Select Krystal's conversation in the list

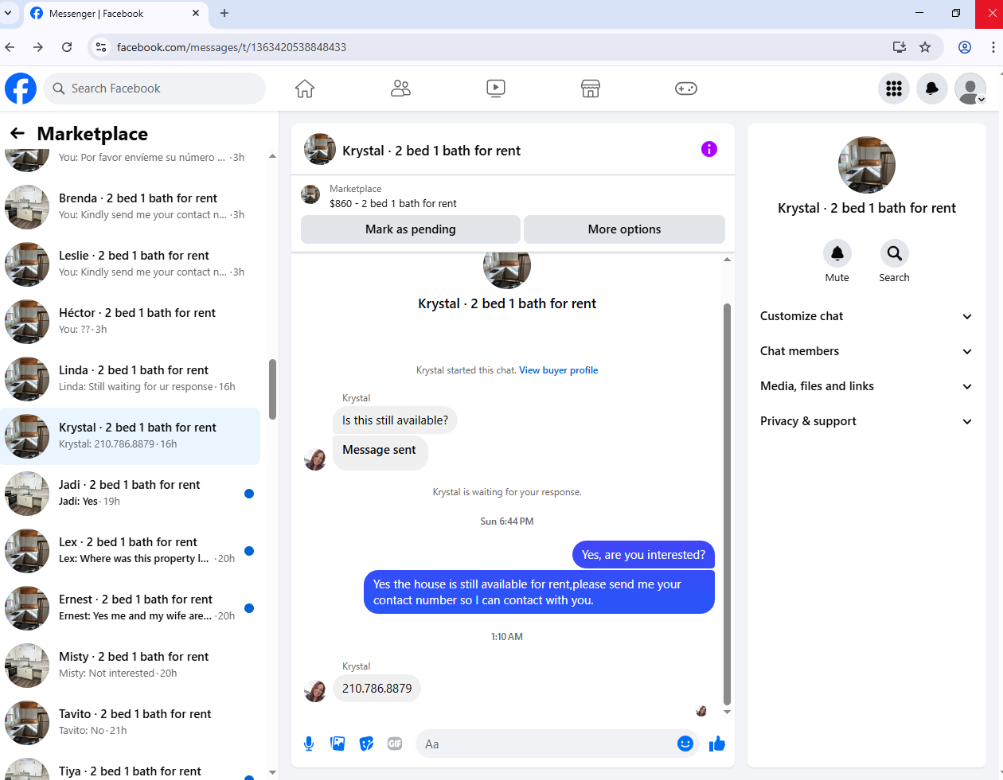click(x=130, y=436)
